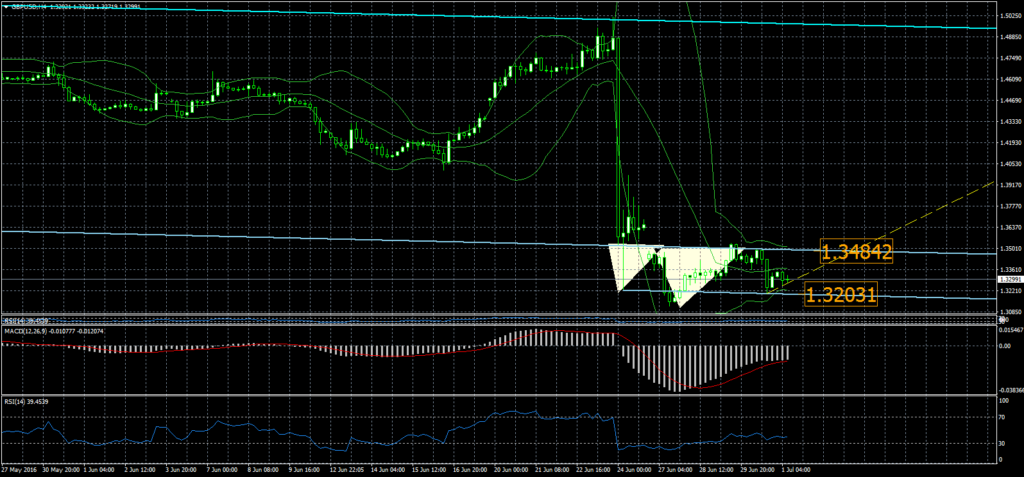Select the 1.34842 orange price label
Viewport: 1024px width, 477px height.
click(x=855, y=251)
